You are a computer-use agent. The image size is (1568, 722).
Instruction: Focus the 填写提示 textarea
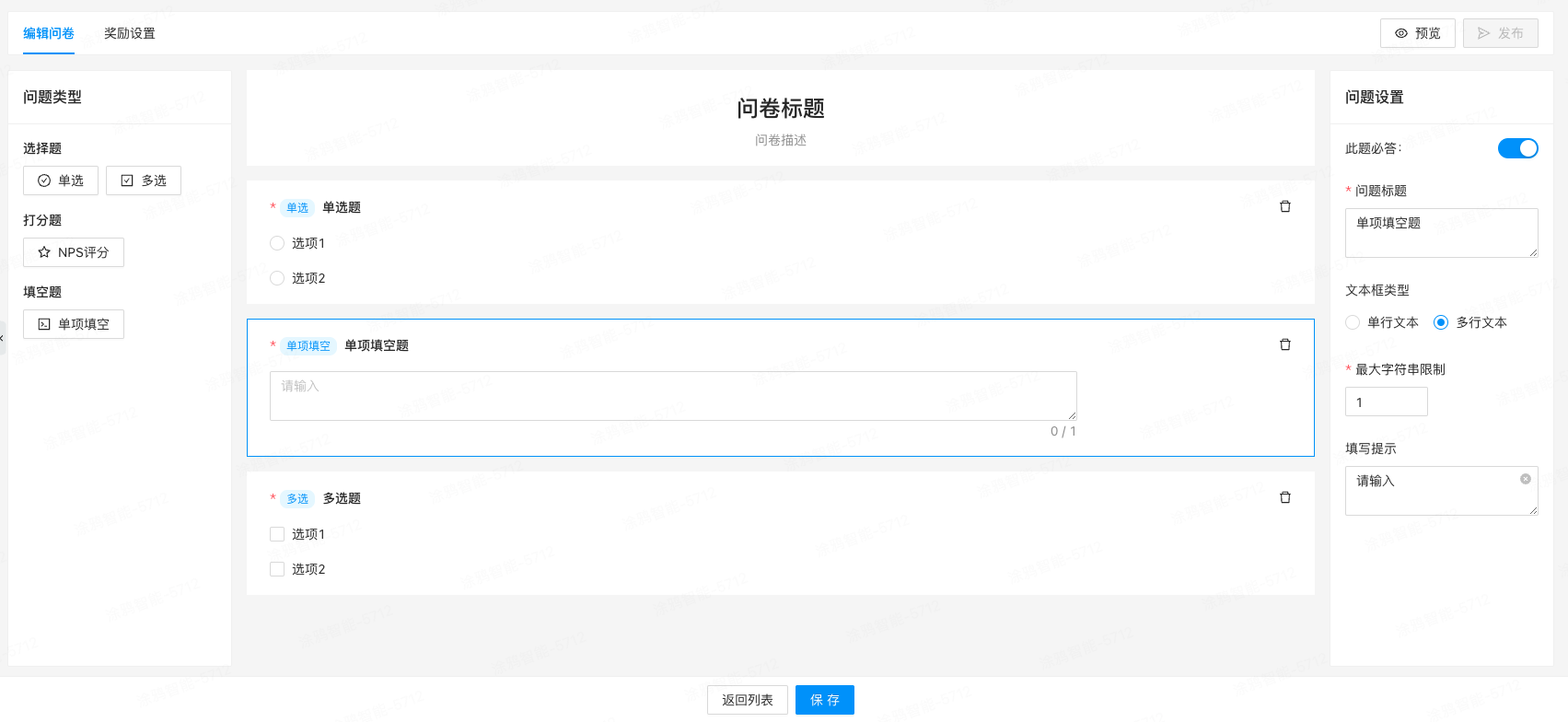[x=1442, y=491]
